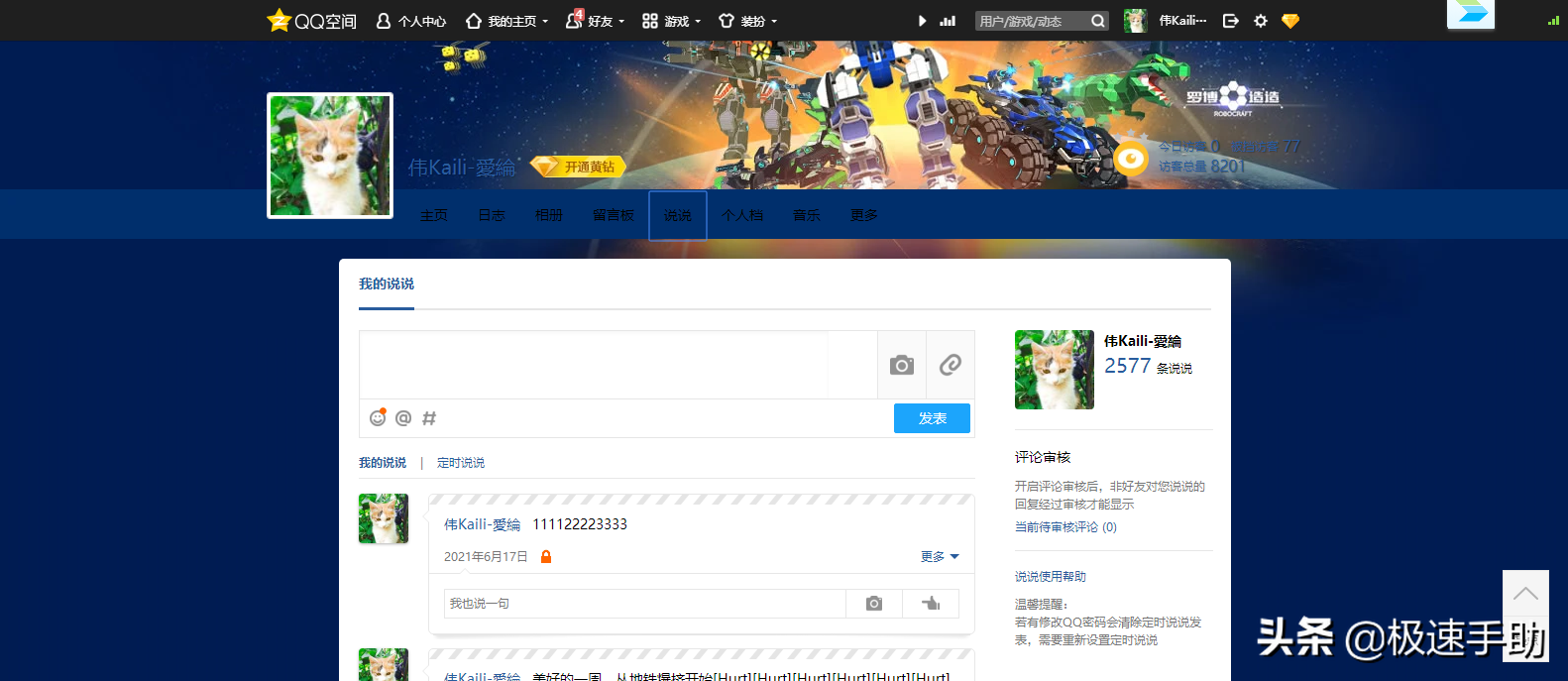1568x681 pixels.
Task: Play music with top bar play button
Action: (923, 21)
